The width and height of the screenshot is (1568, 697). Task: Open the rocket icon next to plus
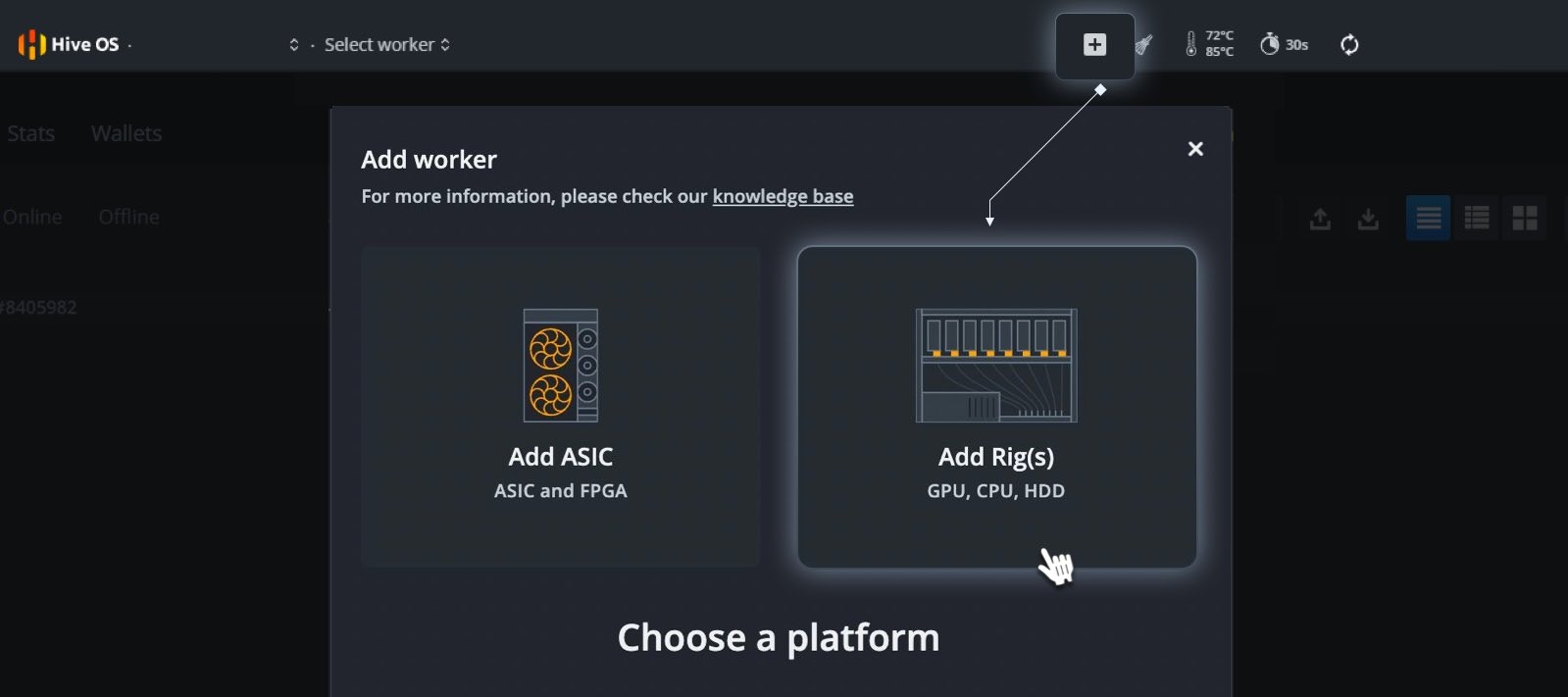pos(1143,44)
